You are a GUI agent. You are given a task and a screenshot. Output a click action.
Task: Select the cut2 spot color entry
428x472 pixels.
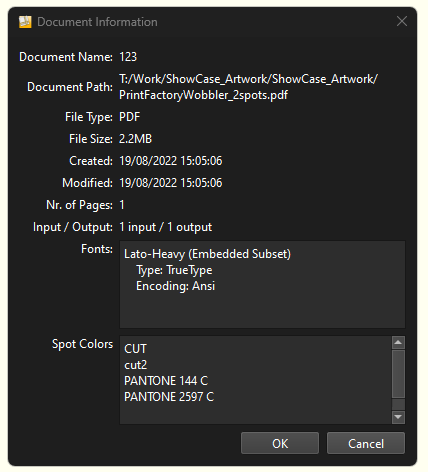coord(135,365)
